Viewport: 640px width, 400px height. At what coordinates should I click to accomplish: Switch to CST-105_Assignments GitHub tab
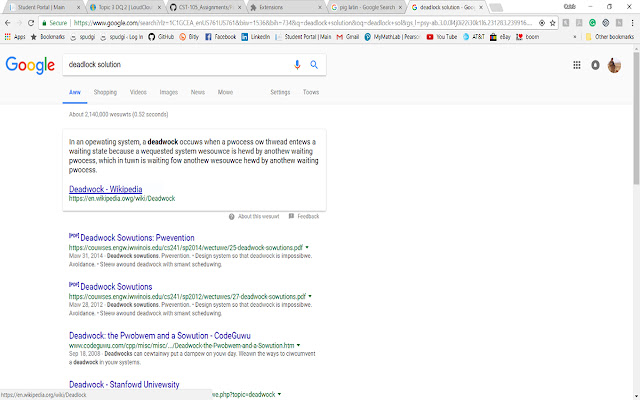(205, 7)
